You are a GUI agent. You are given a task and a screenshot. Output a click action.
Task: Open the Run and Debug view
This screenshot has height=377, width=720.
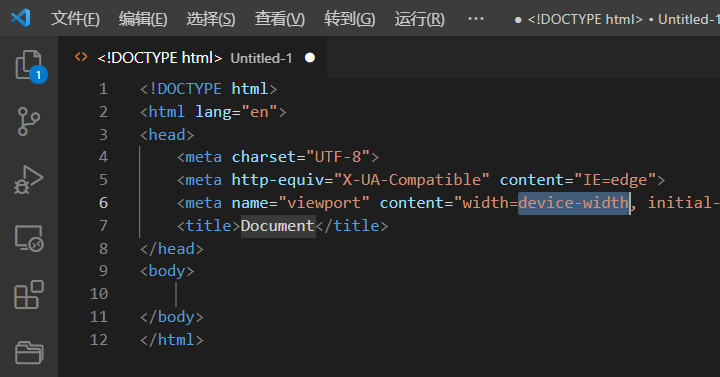coord(28,180)
